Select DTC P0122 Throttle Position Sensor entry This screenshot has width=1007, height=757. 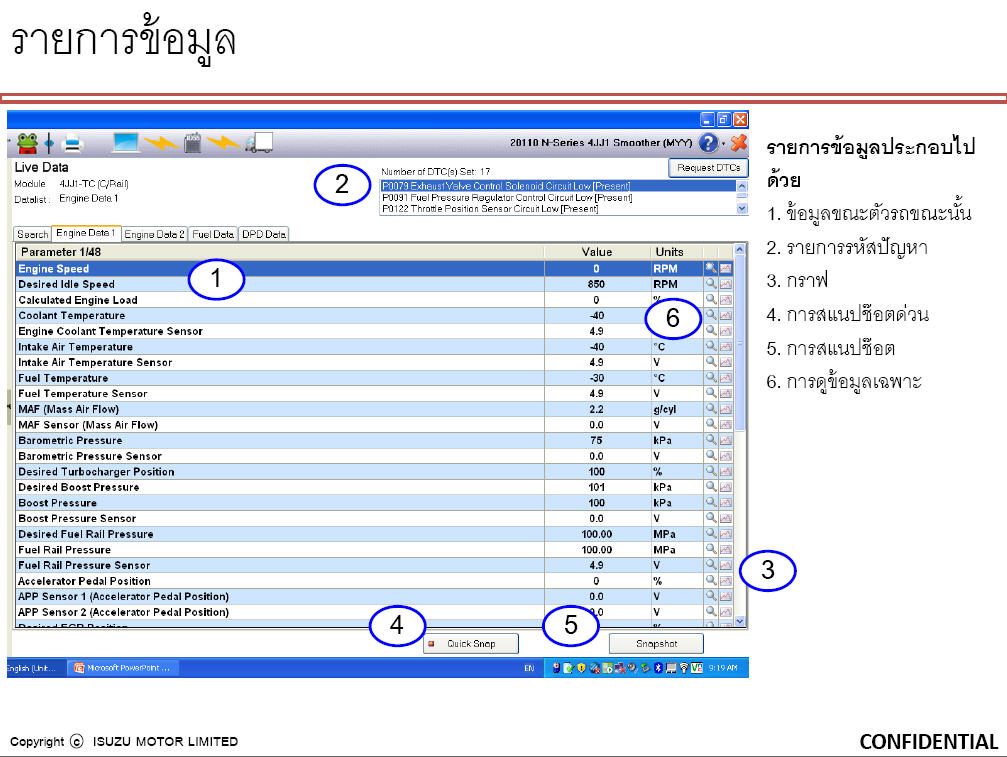557,209
